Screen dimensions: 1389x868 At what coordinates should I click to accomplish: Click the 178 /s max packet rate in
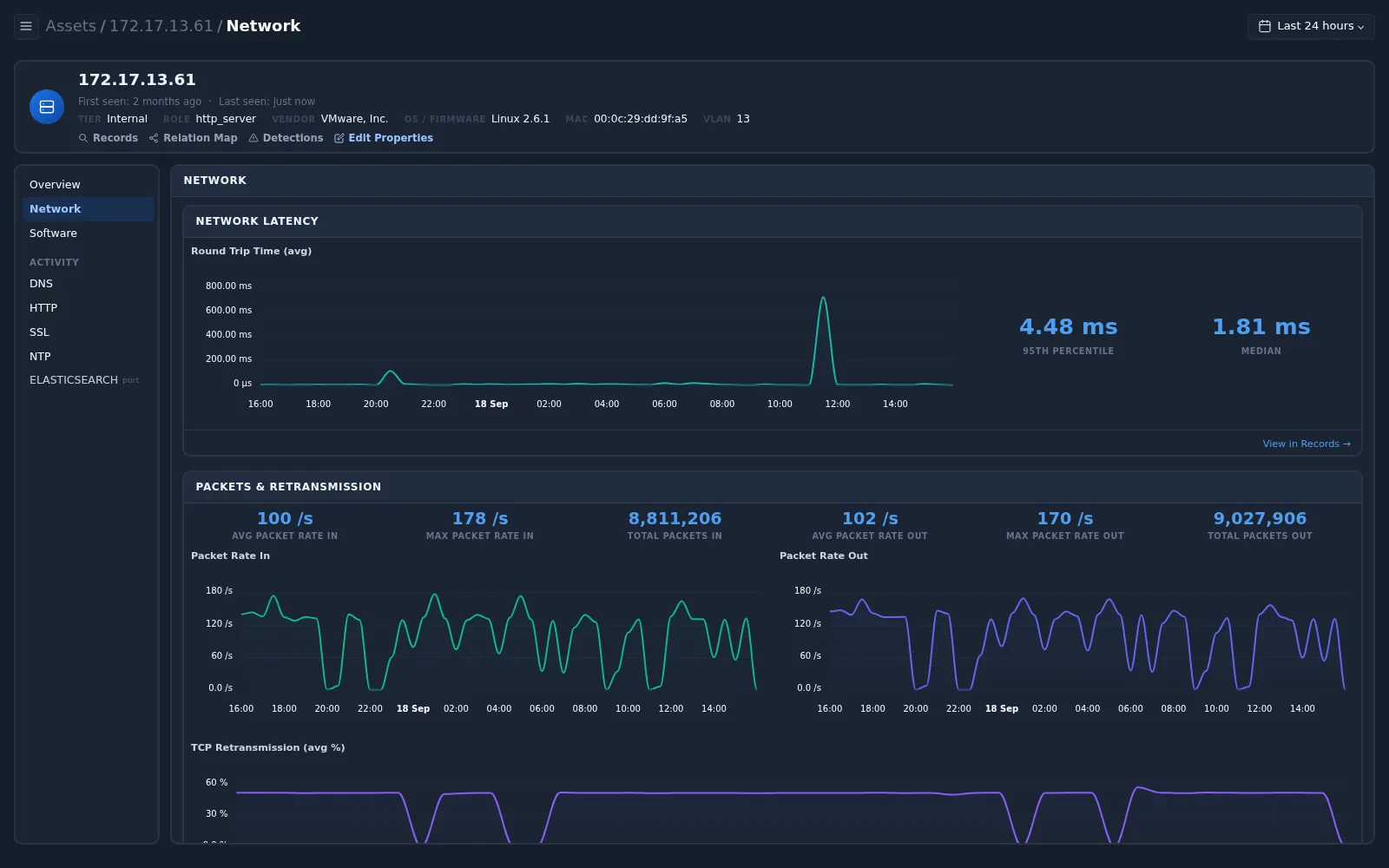pos(480,518)
